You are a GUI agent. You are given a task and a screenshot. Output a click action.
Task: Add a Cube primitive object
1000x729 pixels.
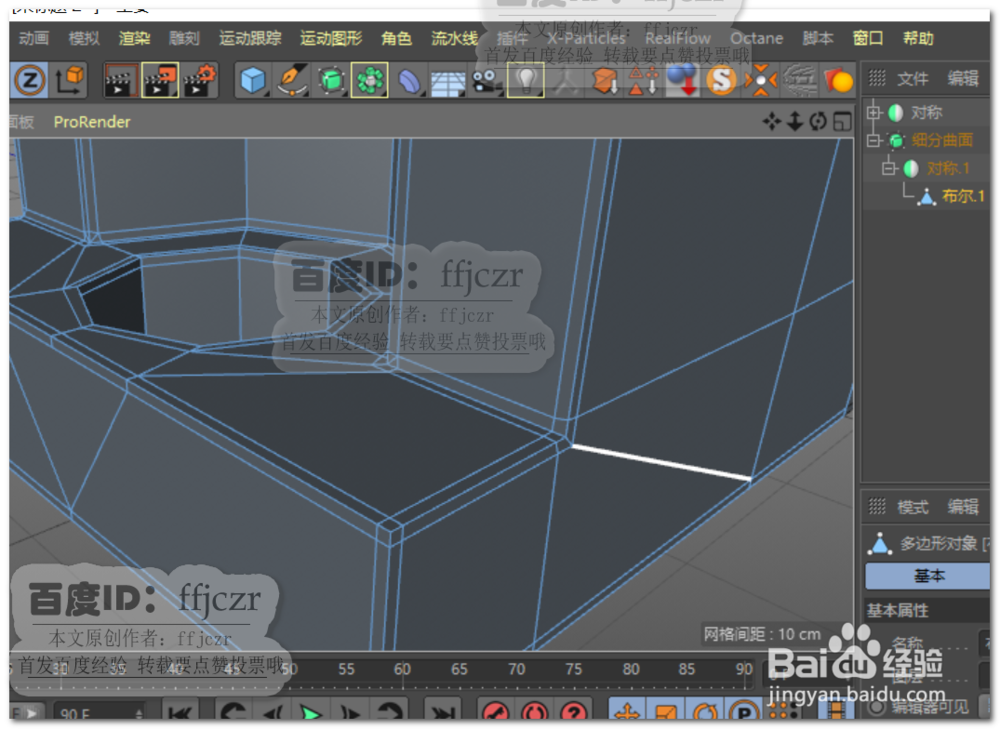tap(253, 81)
